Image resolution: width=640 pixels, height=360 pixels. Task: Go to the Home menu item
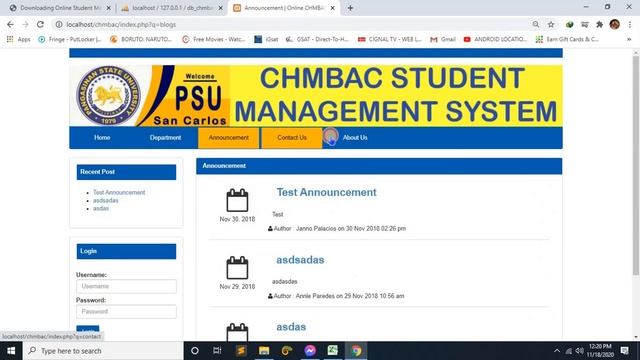pos(102,138)
